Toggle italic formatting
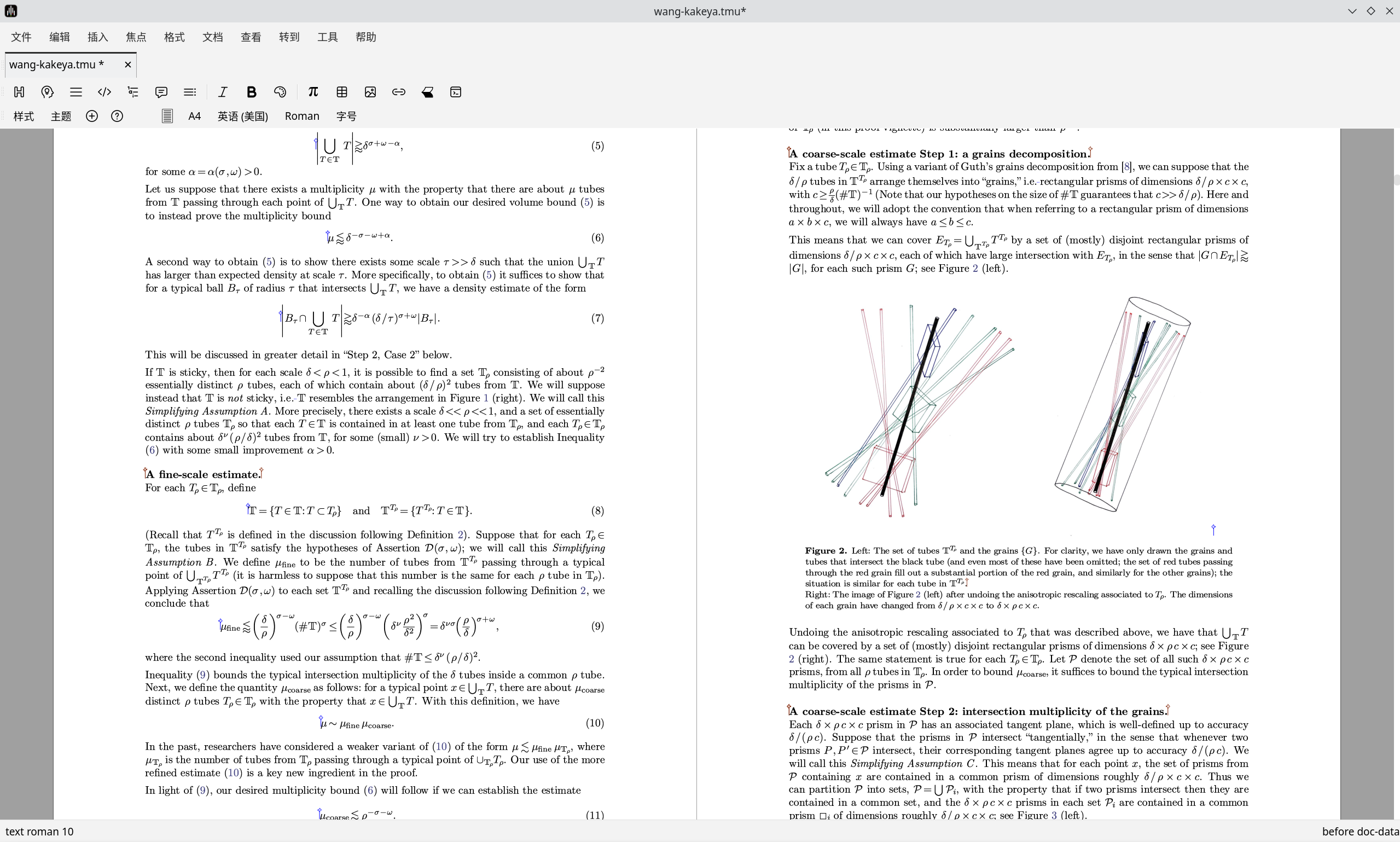Screen dimensions: 1400x842 (223, 92)
